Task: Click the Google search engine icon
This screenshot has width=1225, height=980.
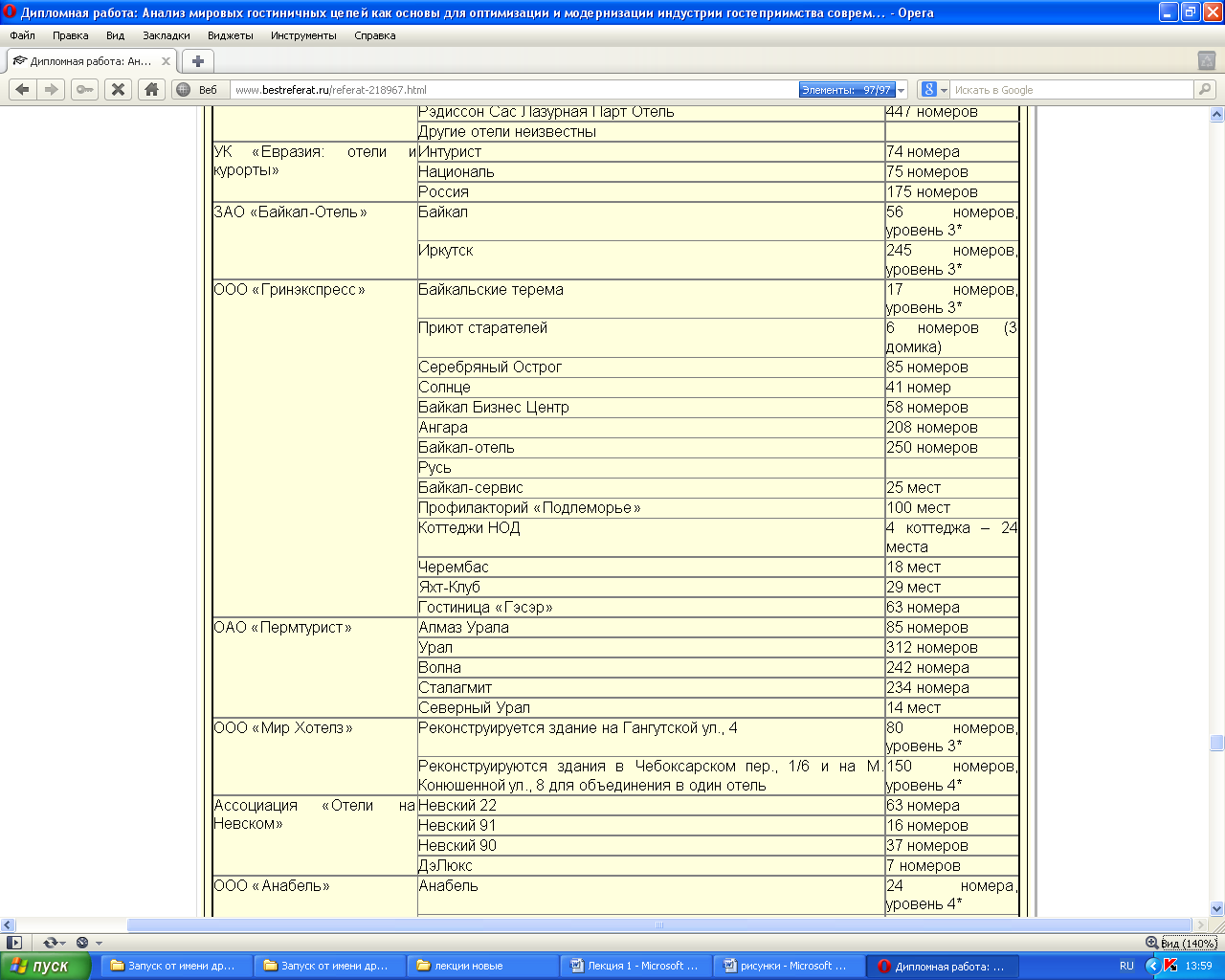Action: (x=927, y=89)
